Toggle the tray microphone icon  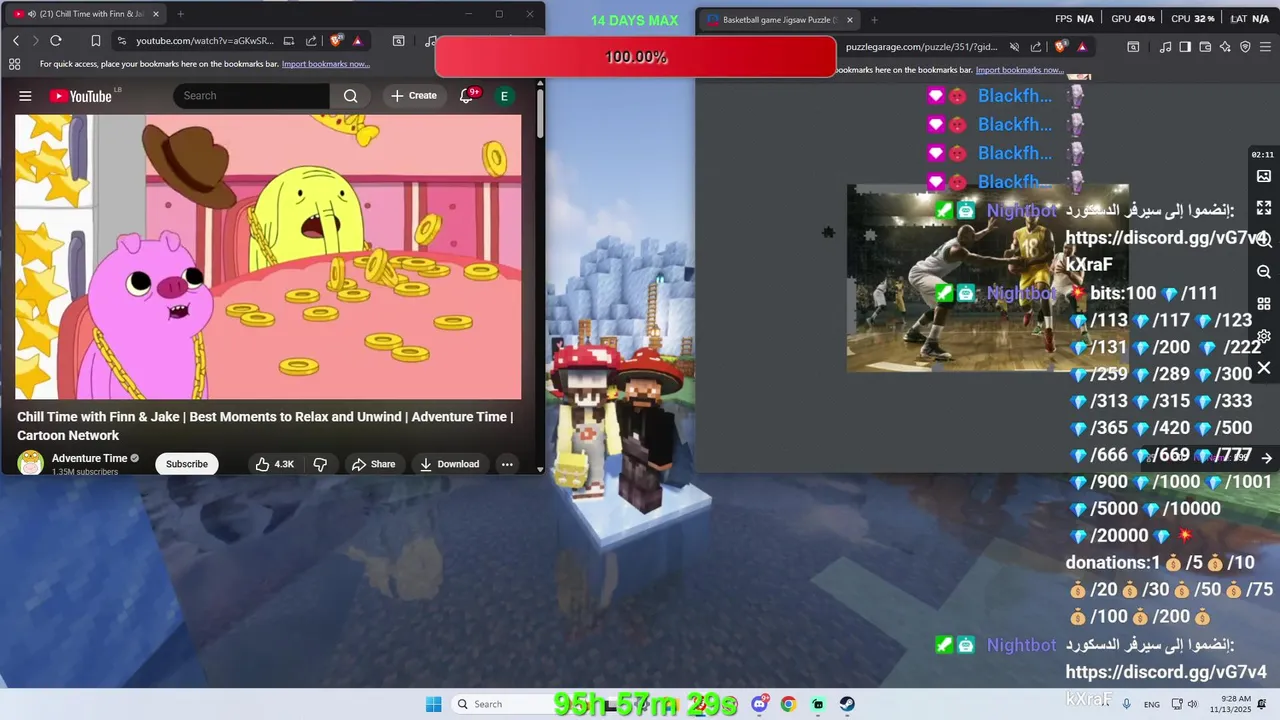click(1126, 704)
